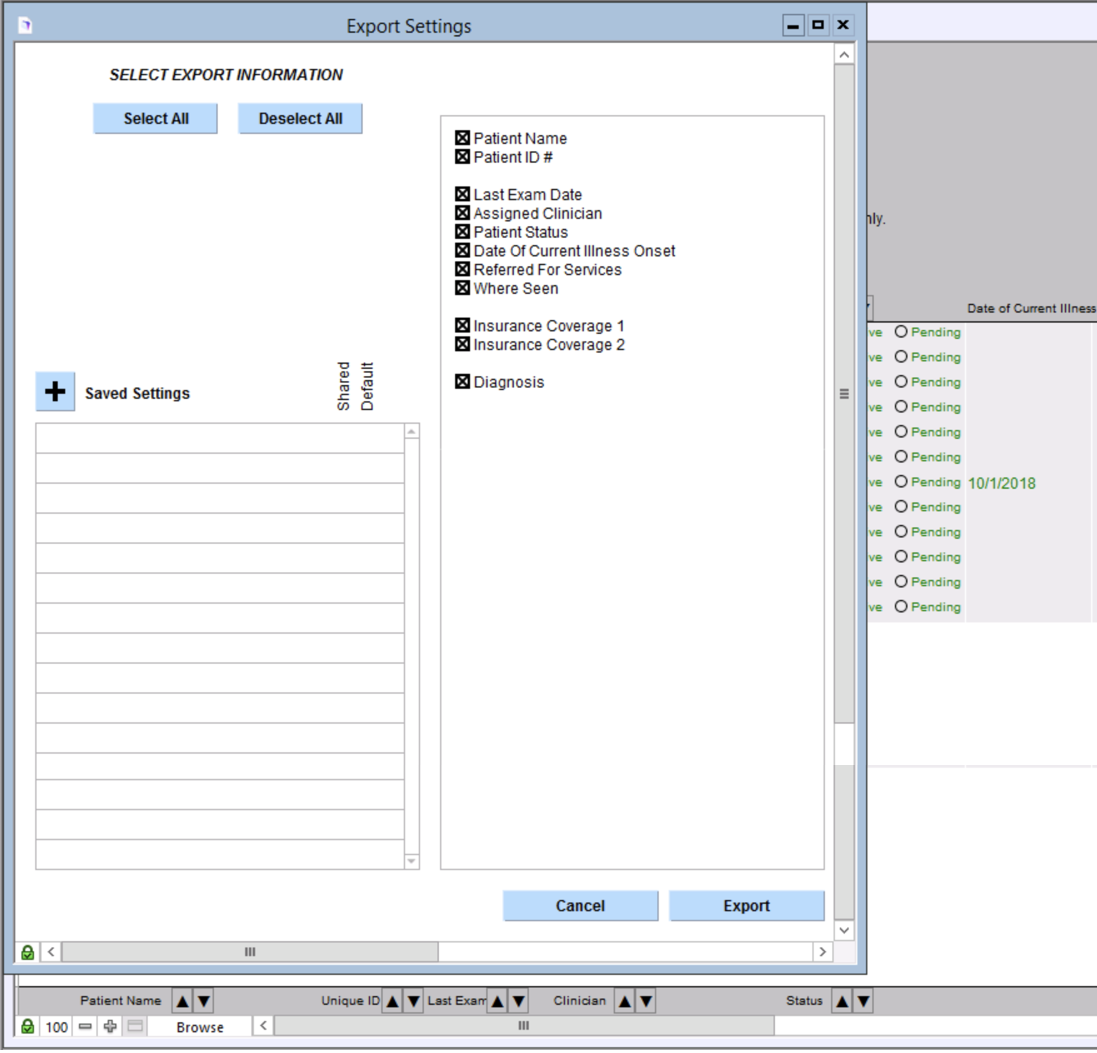
Task: Click the zoom in plus icon in status bar
Action: pyautogui.click(x=110, y=1027)
